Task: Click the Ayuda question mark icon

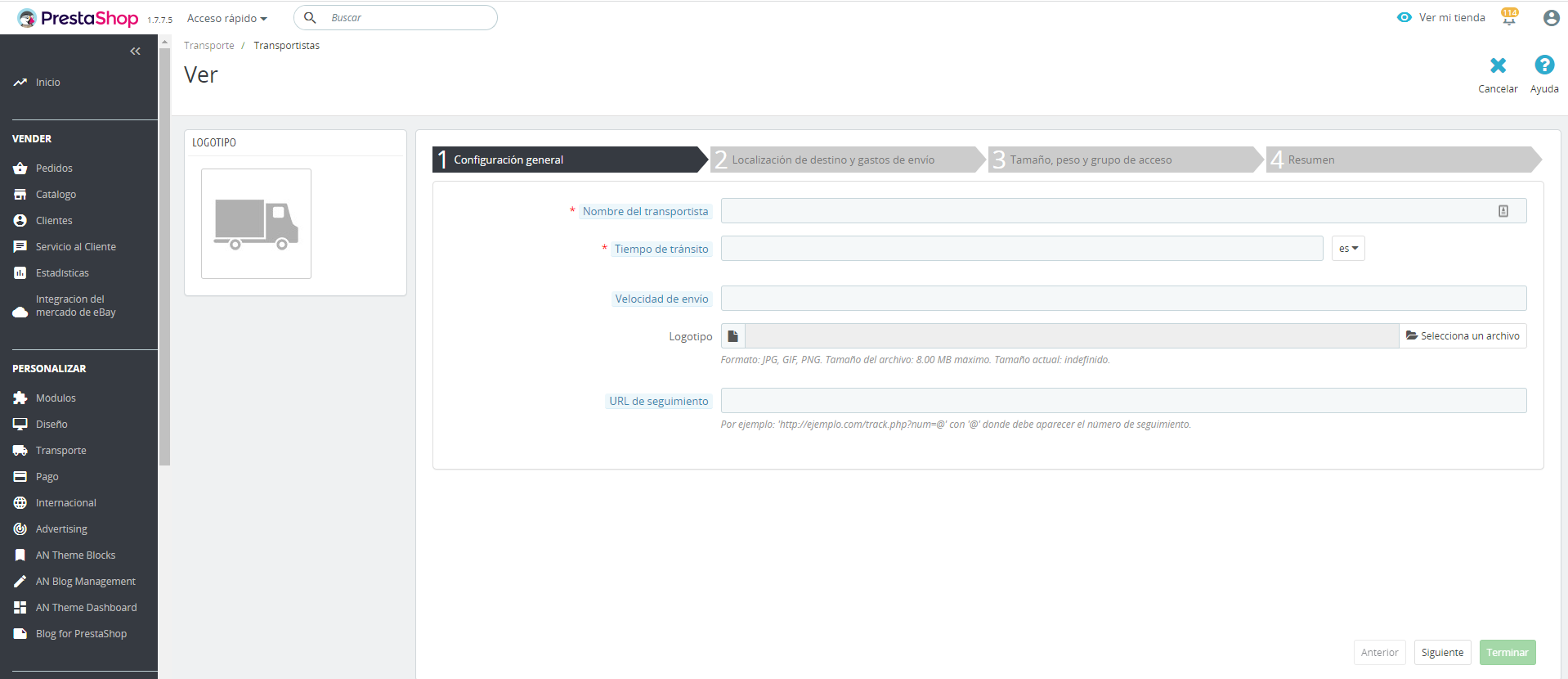Action: pos(1544,65)
